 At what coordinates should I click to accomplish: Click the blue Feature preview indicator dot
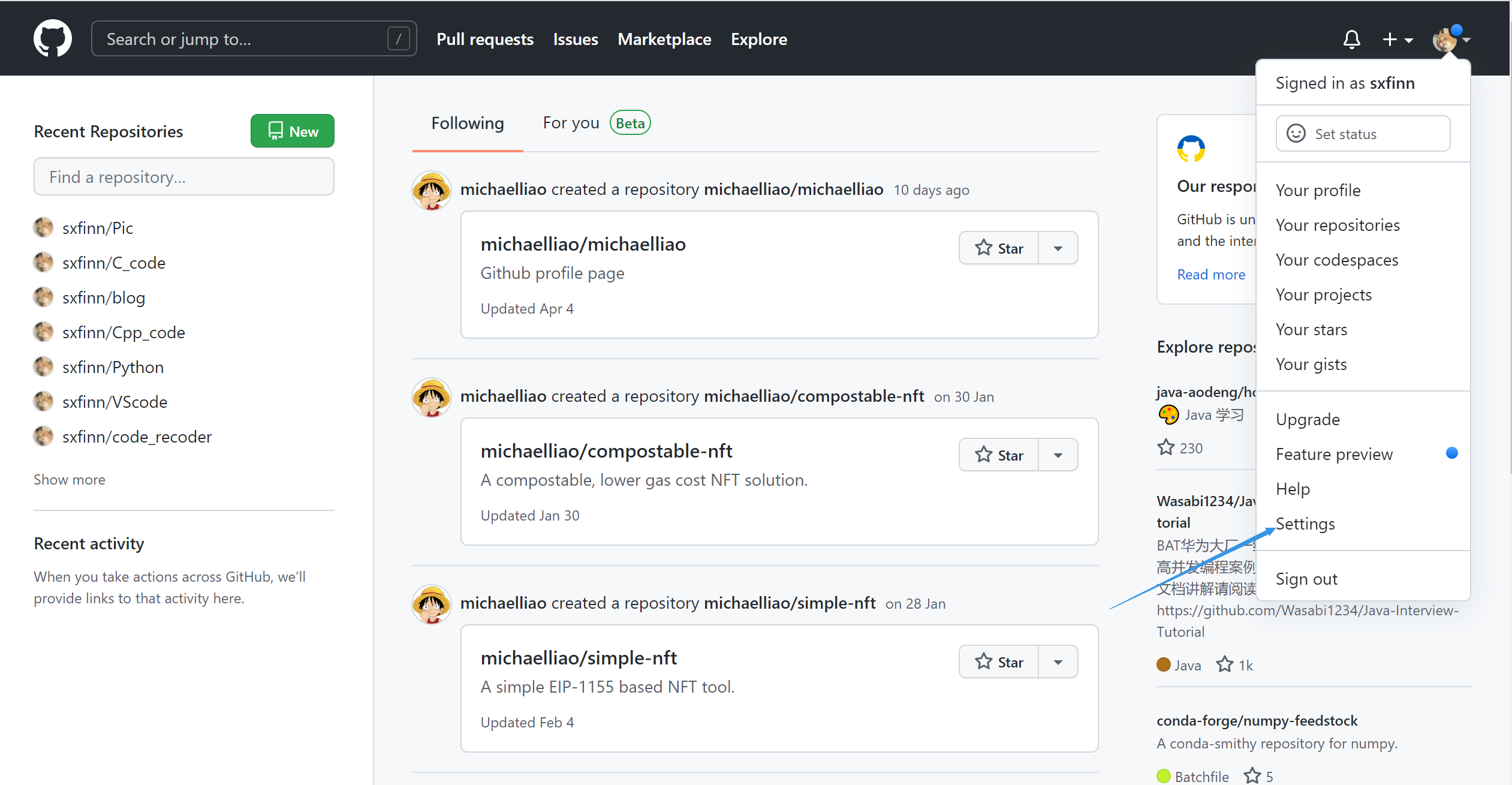click(x=1451, y=453)
